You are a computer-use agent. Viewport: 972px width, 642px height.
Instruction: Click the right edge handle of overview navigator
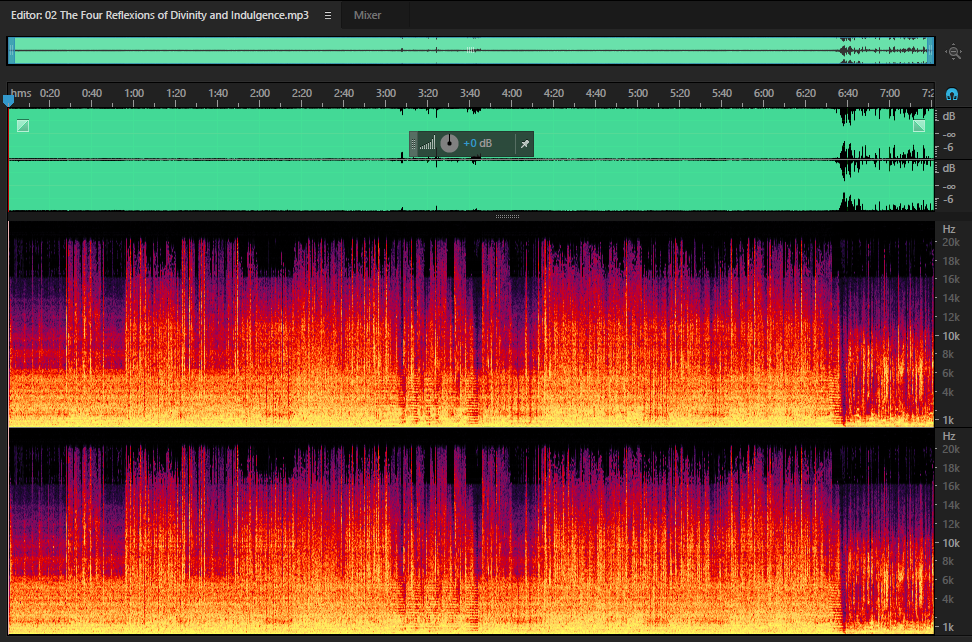tap(930, 51)
